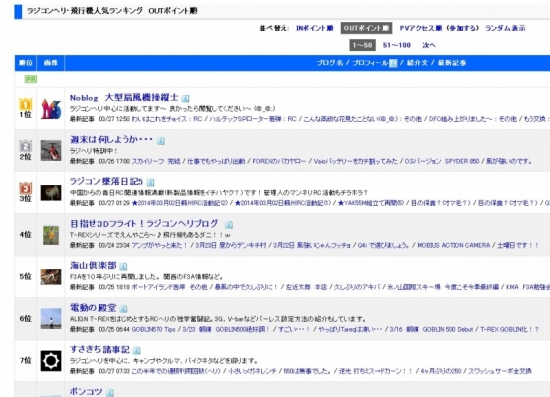
Task: Click the bronze rank 3 crown badge
Action: [25, 188]
